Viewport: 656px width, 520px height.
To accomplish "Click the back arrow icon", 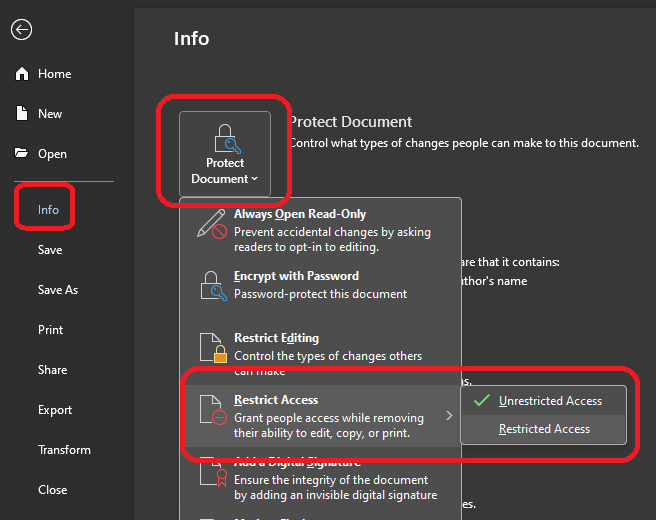I will tap(21, 30).
